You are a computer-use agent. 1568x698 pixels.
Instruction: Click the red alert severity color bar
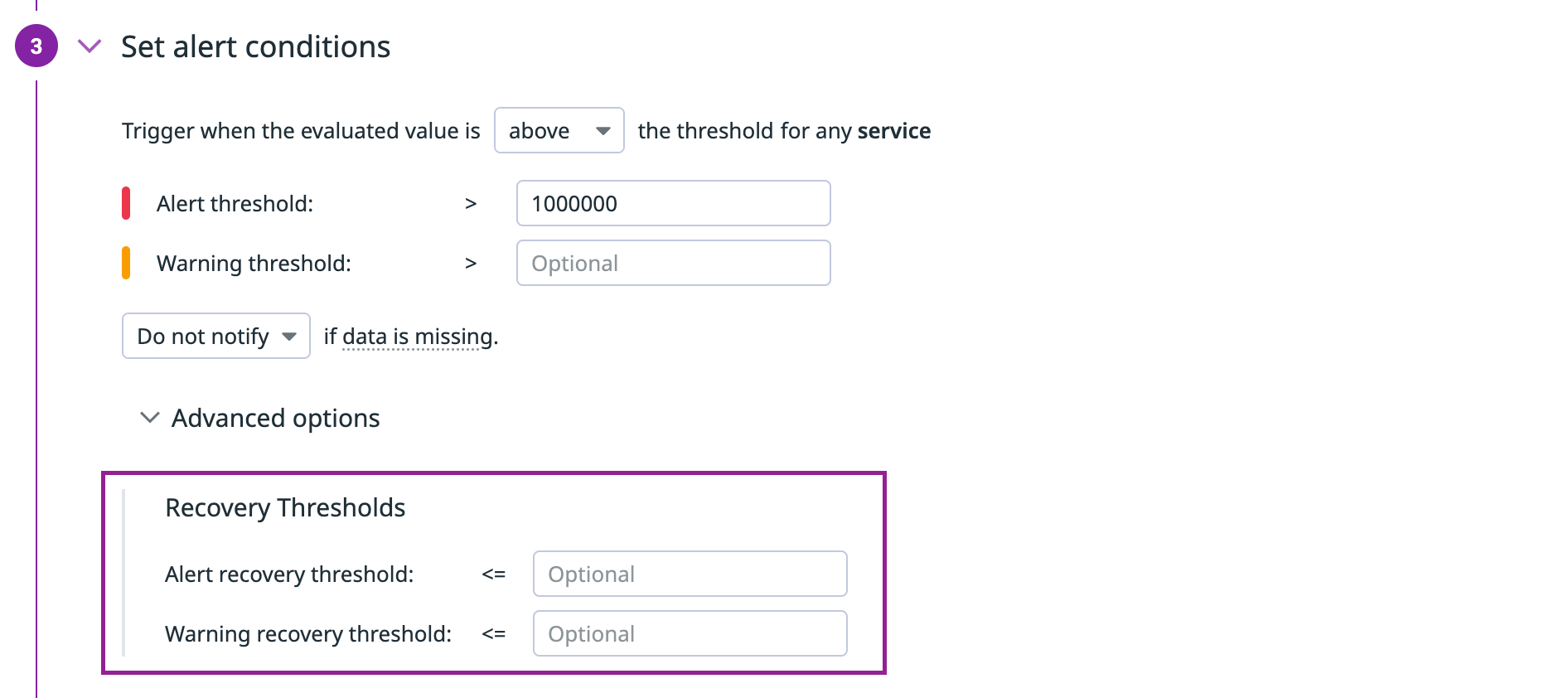coord(126,204)
